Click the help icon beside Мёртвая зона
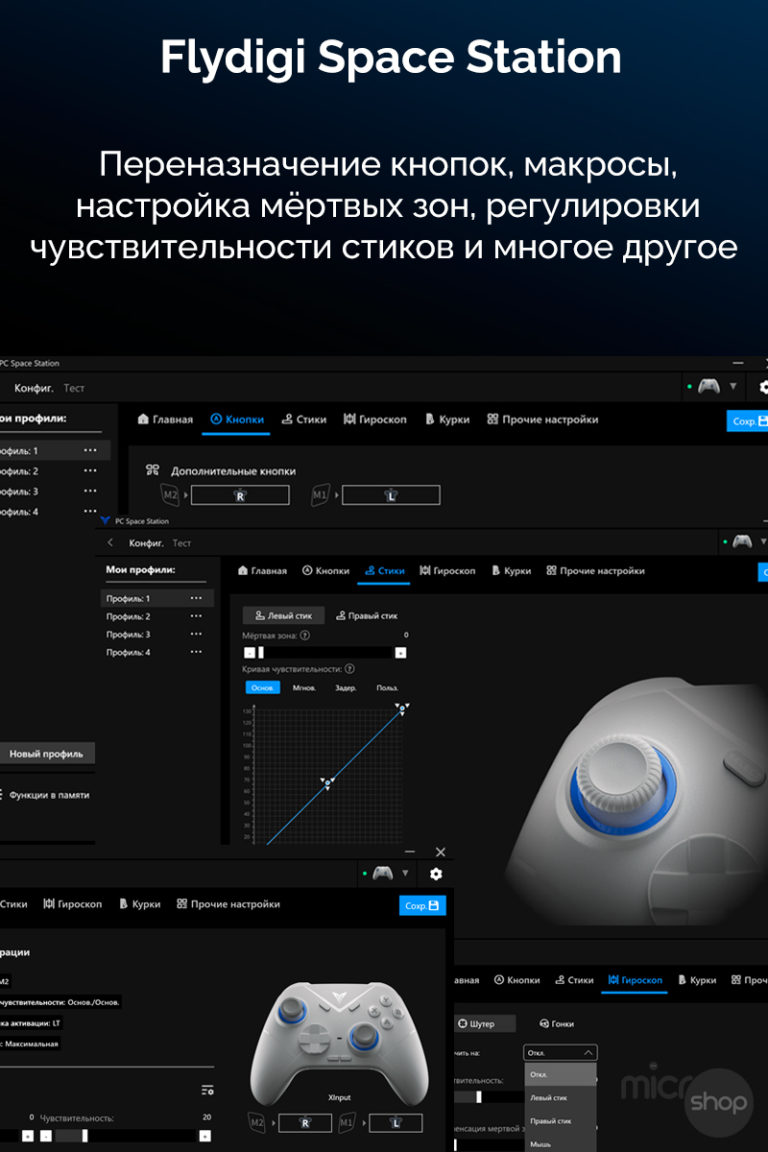This screenshot has height=1152, width=768. [304, 636]
